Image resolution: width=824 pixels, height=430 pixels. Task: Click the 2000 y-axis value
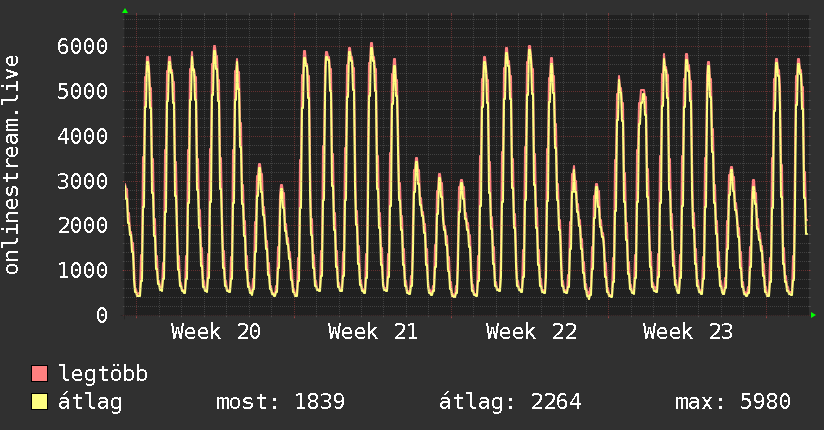(83, 226)
